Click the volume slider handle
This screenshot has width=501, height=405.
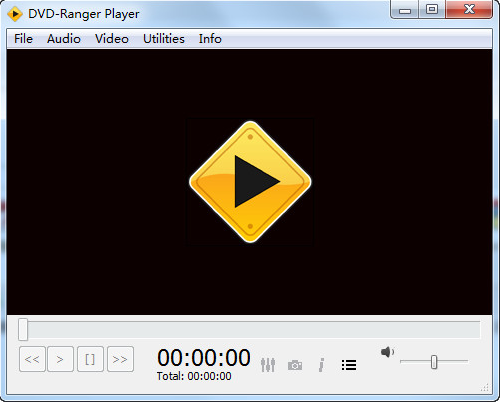pos(434,362)
